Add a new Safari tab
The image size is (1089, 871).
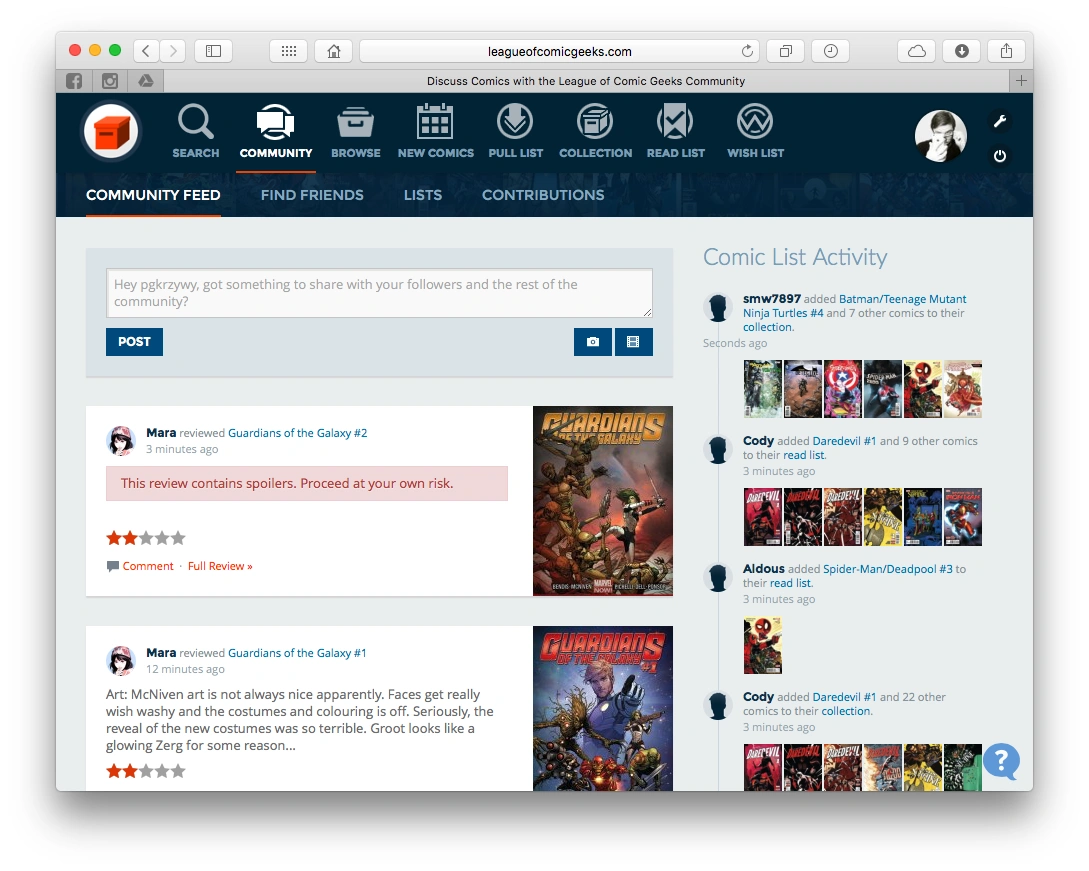point(1021,81)
